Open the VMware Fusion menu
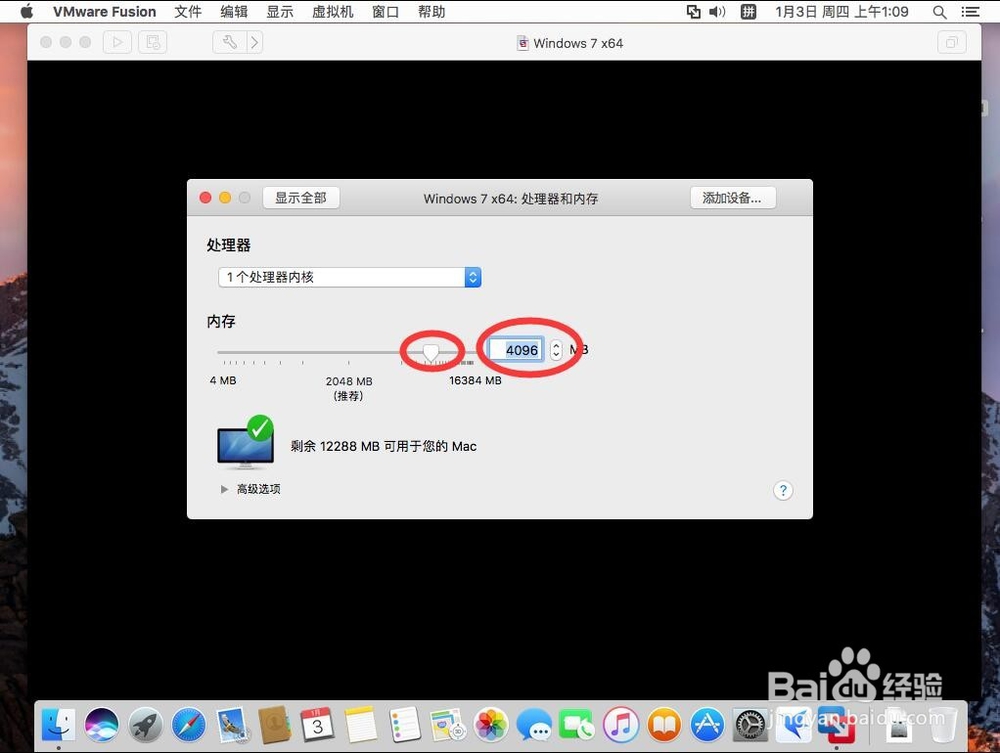 [105, 11]
